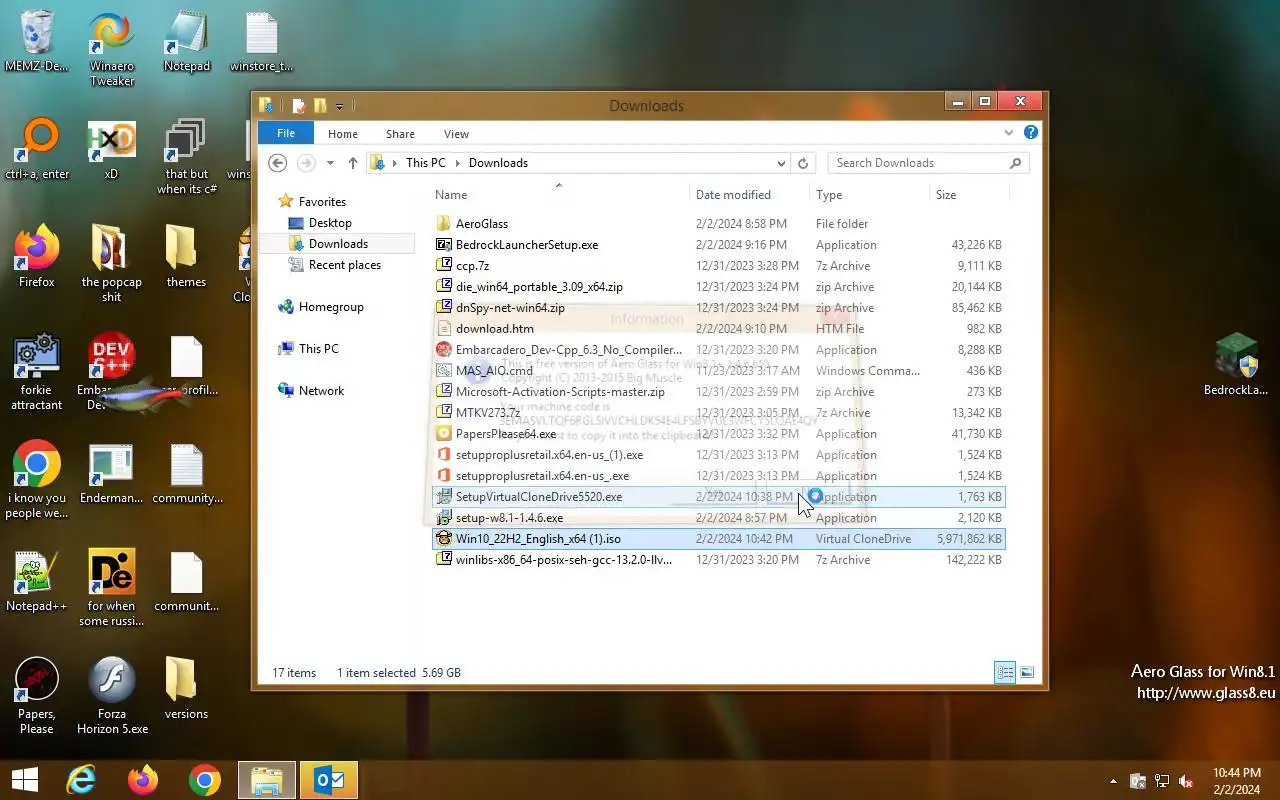Select Desktop under Favorites

point(330,223)
